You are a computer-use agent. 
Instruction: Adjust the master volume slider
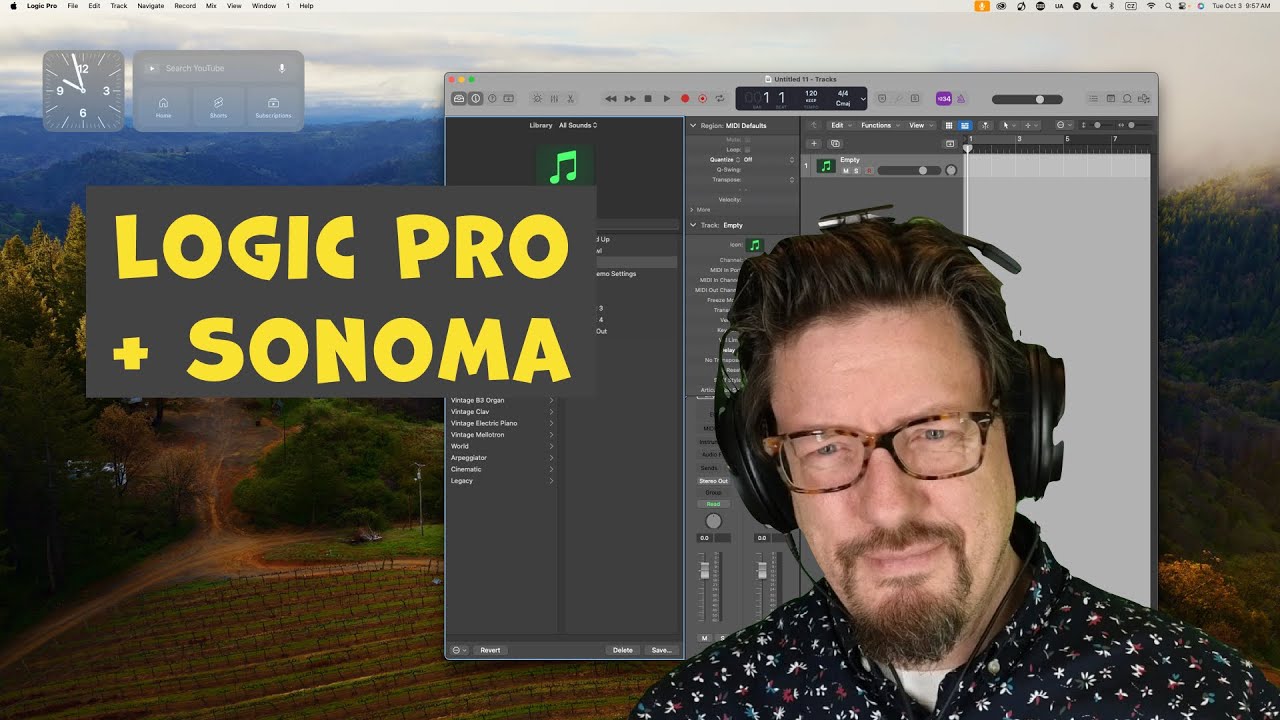click(1027, 99)
